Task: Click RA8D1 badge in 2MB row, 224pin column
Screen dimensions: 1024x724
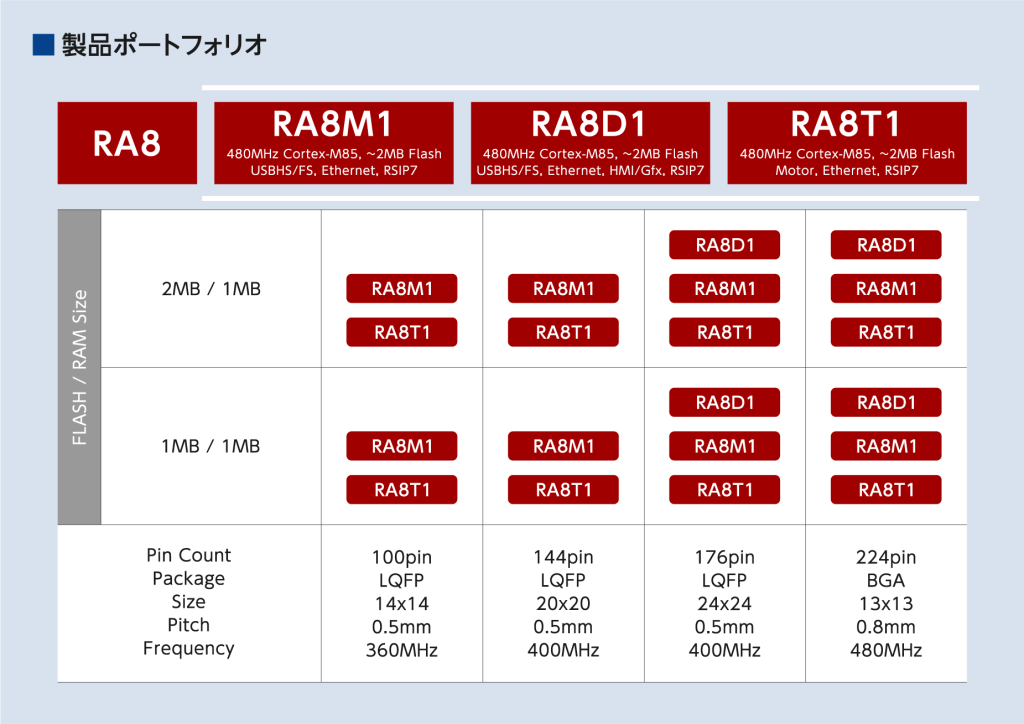Action: [886, 245]
